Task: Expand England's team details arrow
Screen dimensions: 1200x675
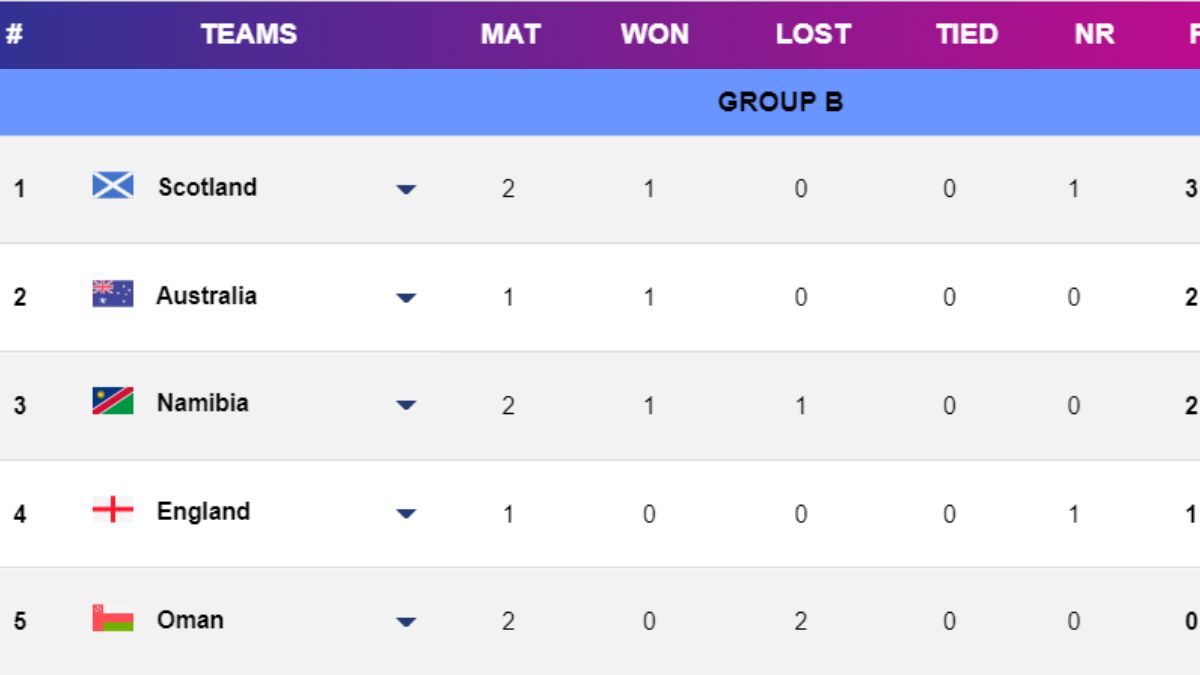Action: [x=406, y=514]
